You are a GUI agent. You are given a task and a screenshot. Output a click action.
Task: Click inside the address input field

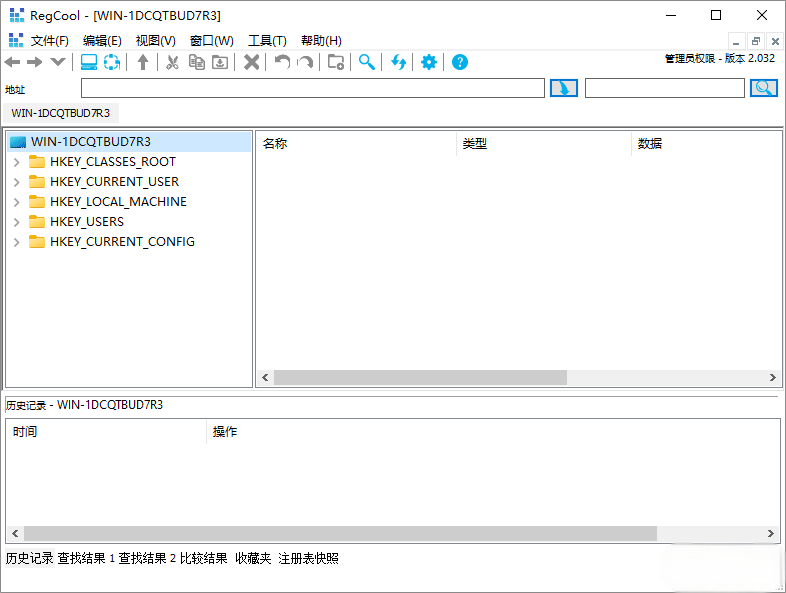(313, 88)
